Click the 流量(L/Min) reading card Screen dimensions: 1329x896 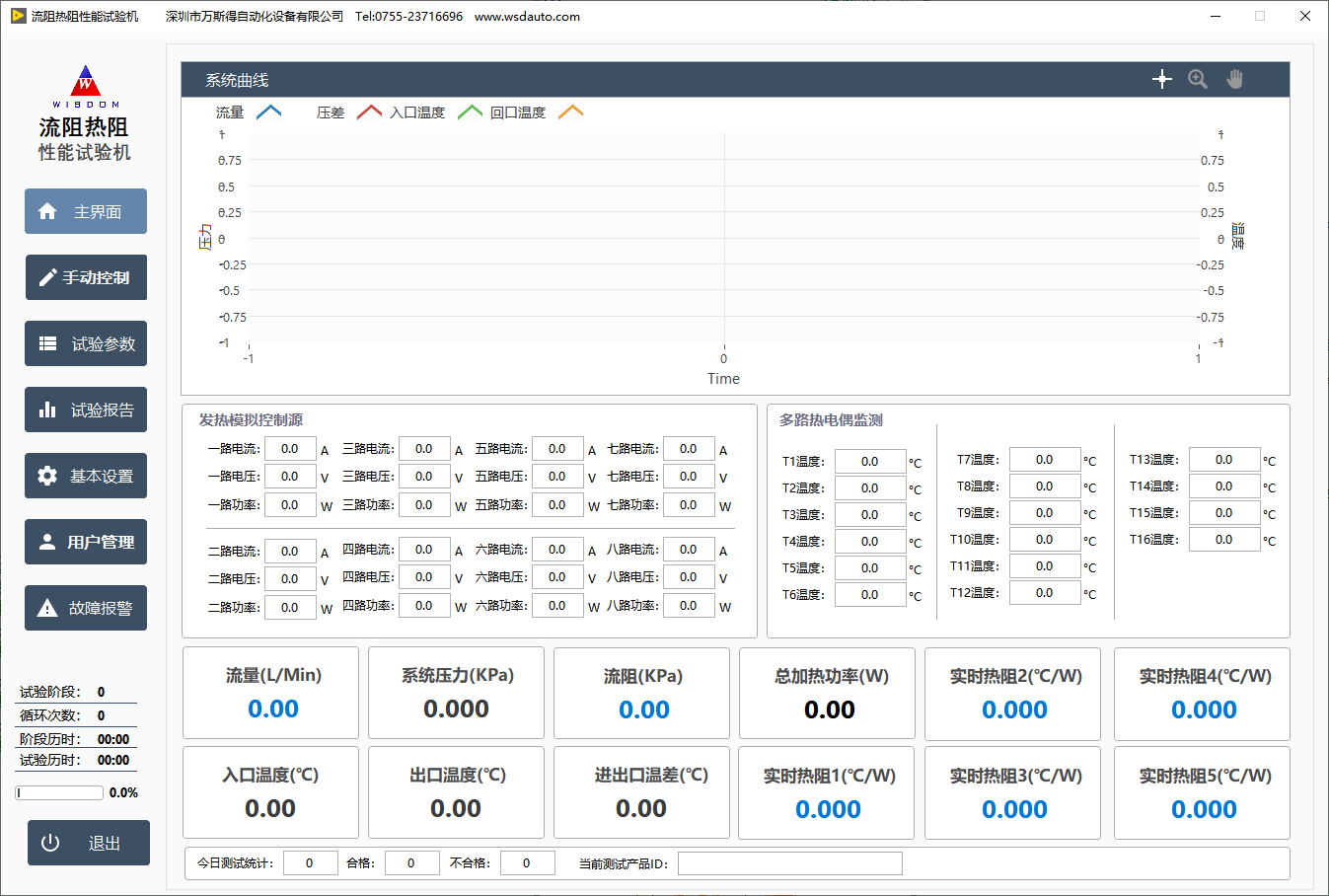[270, 693]
